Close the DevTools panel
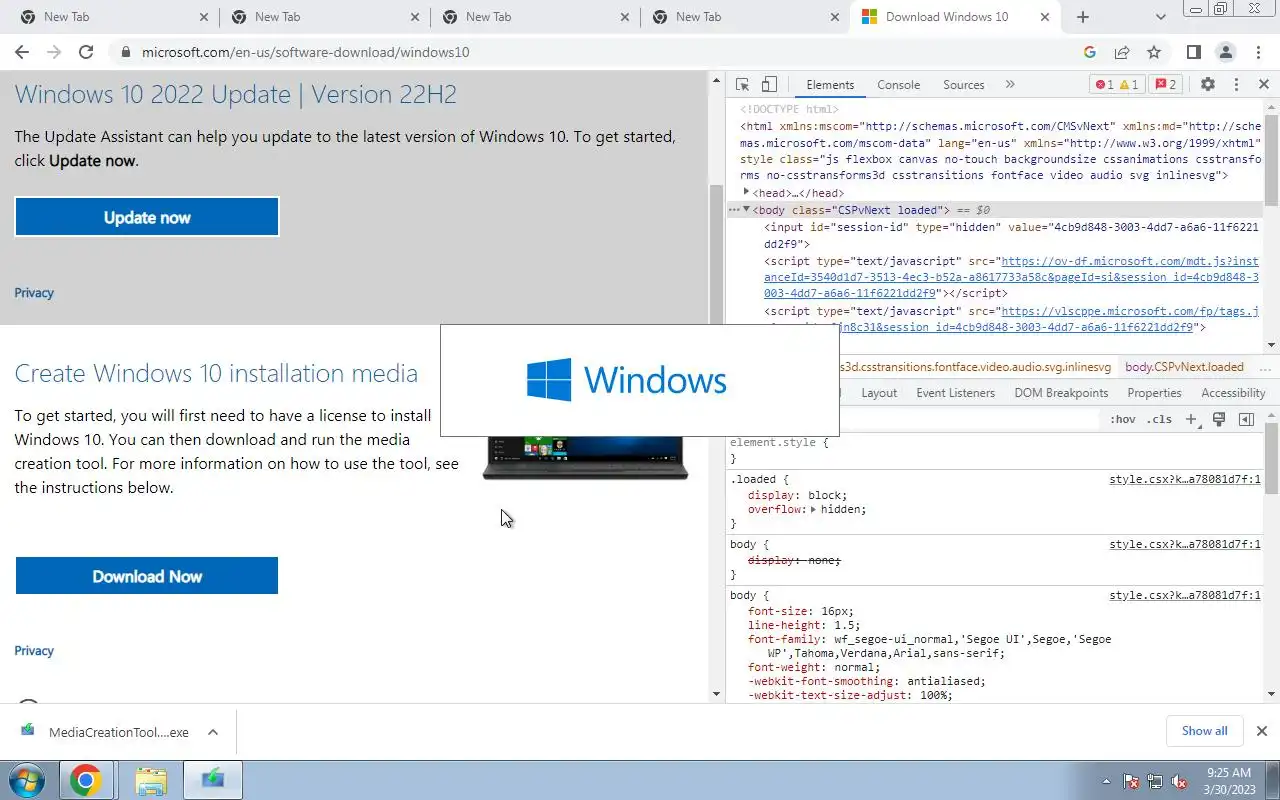Image resolution: width=1280 pixels, height=800 pixels. [1263, 85]
